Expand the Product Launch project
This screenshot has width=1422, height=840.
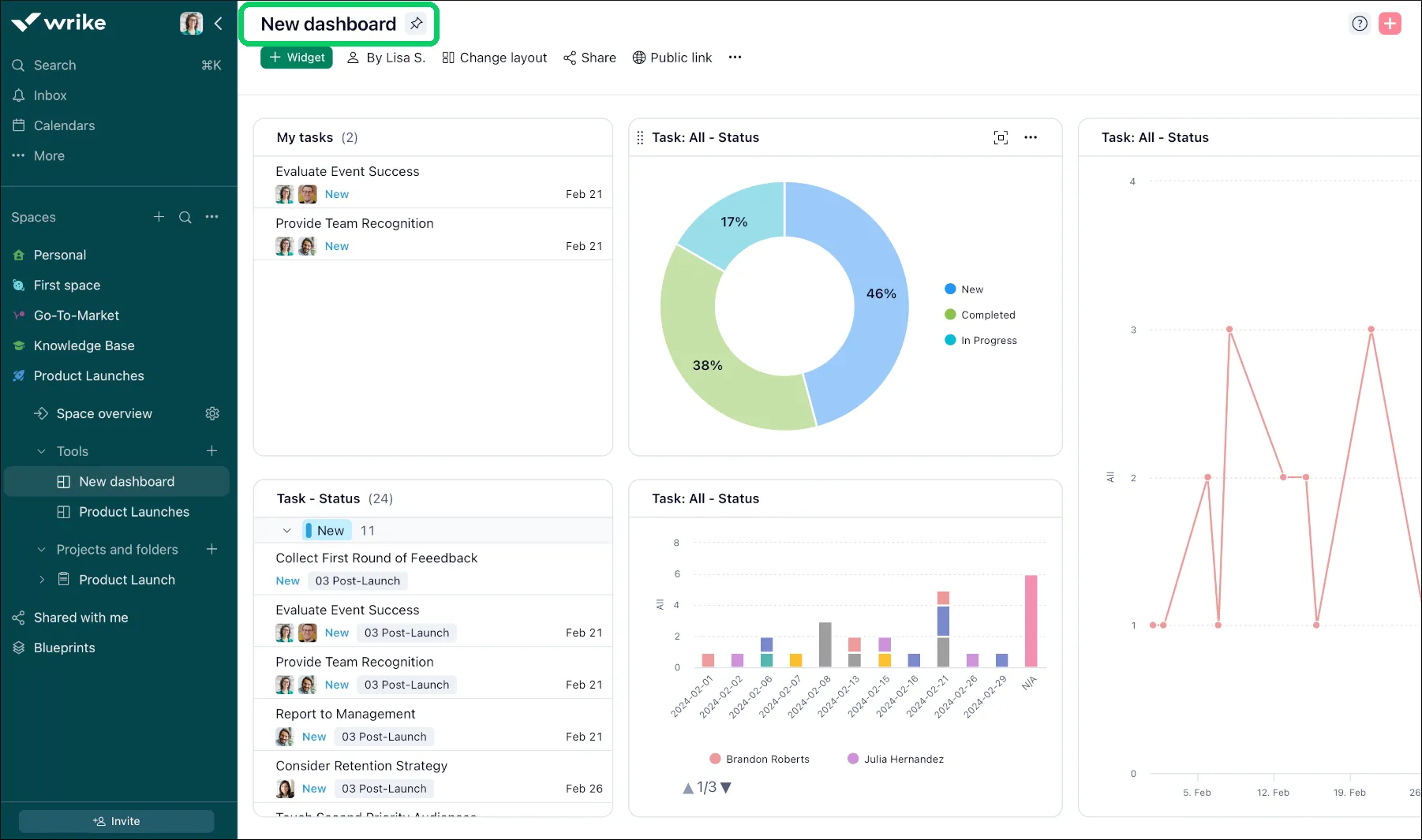(42, 579)
